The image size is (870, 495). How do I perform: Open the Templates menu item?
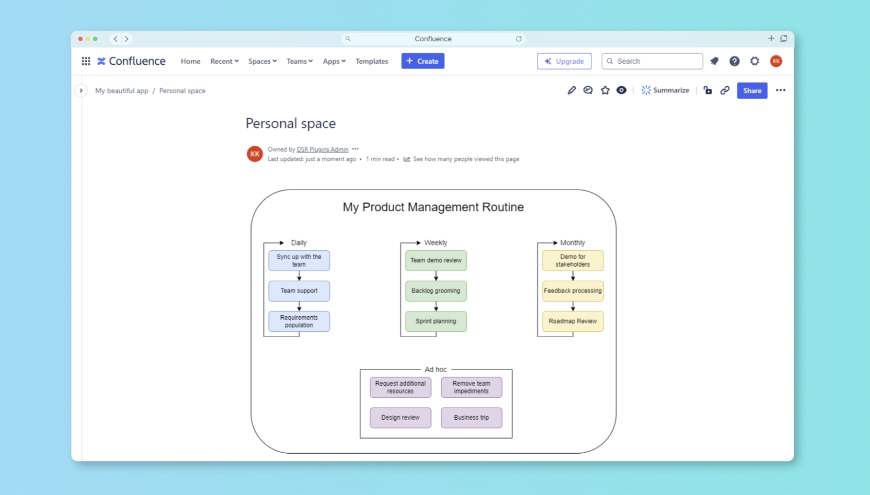coord(372,61)
